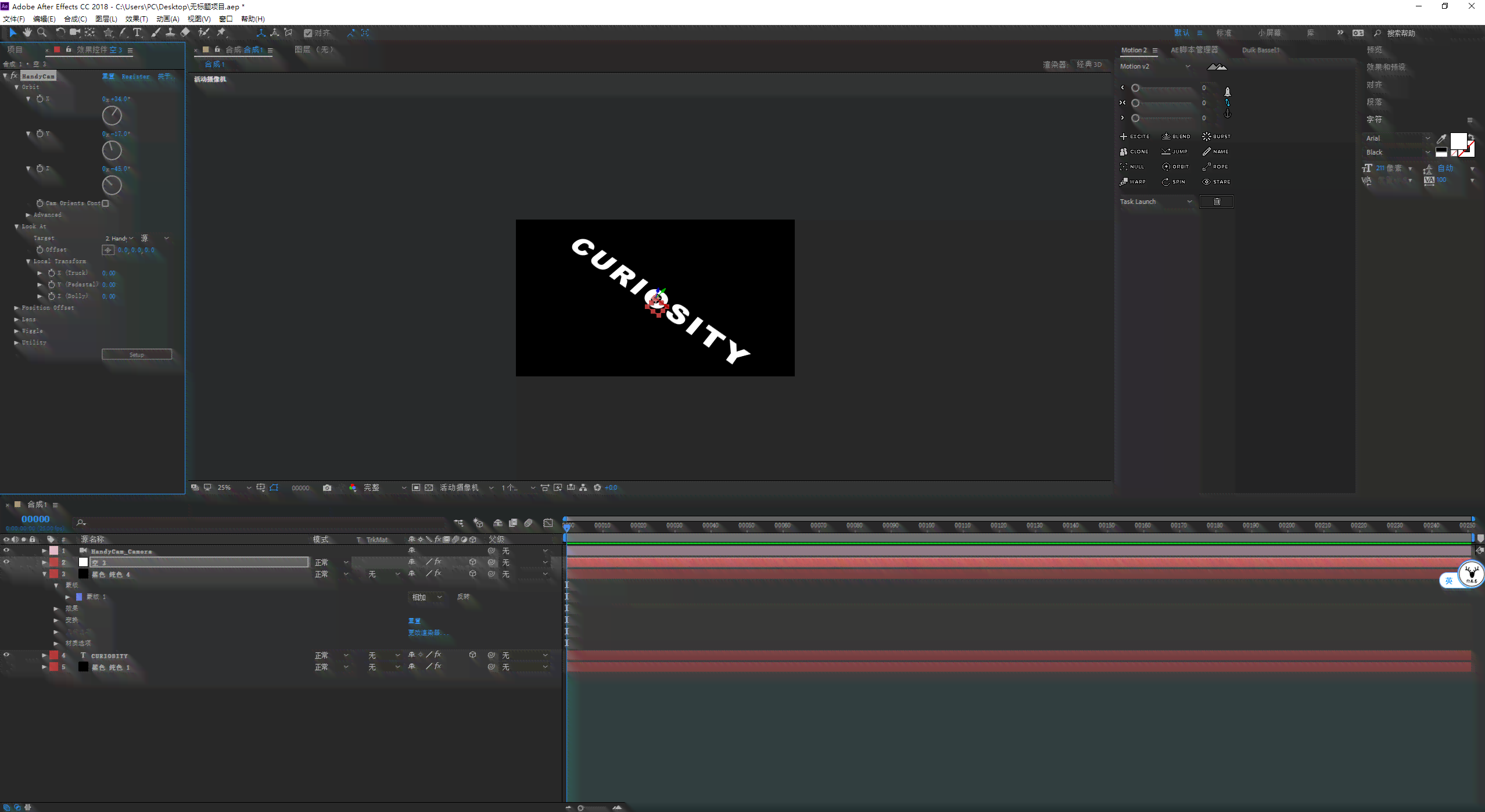The width and height of the screenshot is (1485, 812).
Task: Switch to AE脚本管理器 tab
Action: click(1194, 50)
